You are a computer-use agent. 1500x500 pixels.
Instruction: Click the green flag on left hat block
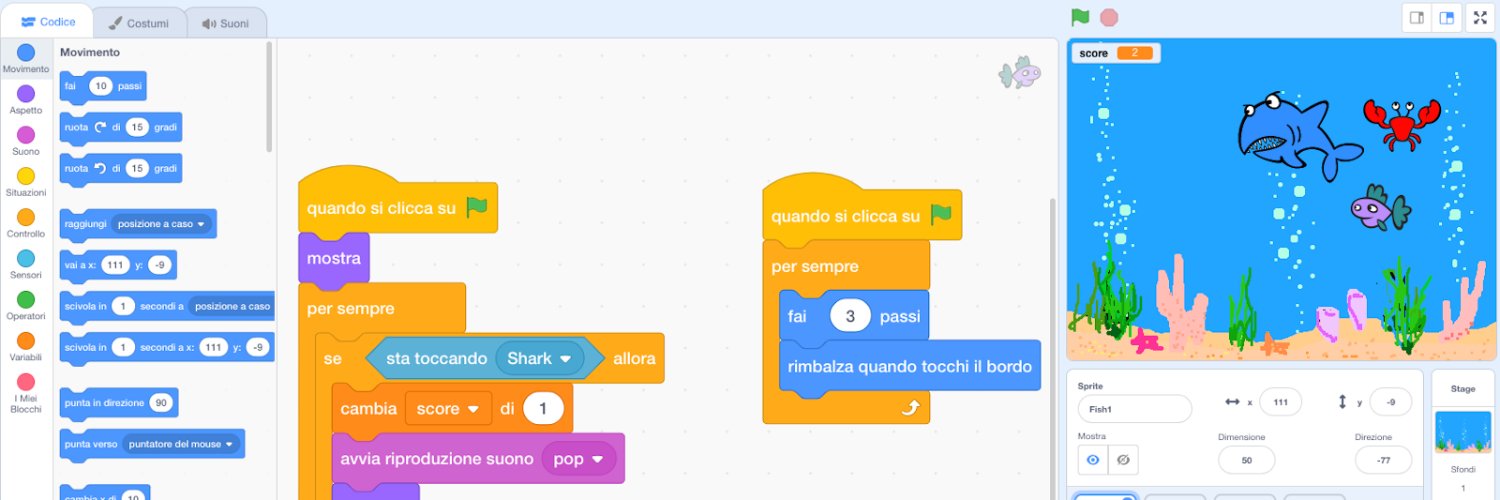coord(477,207)
